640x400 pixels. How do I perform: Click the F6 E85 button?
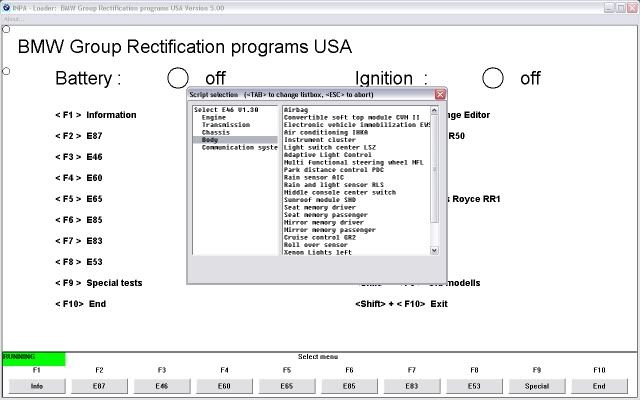(349, 386)
